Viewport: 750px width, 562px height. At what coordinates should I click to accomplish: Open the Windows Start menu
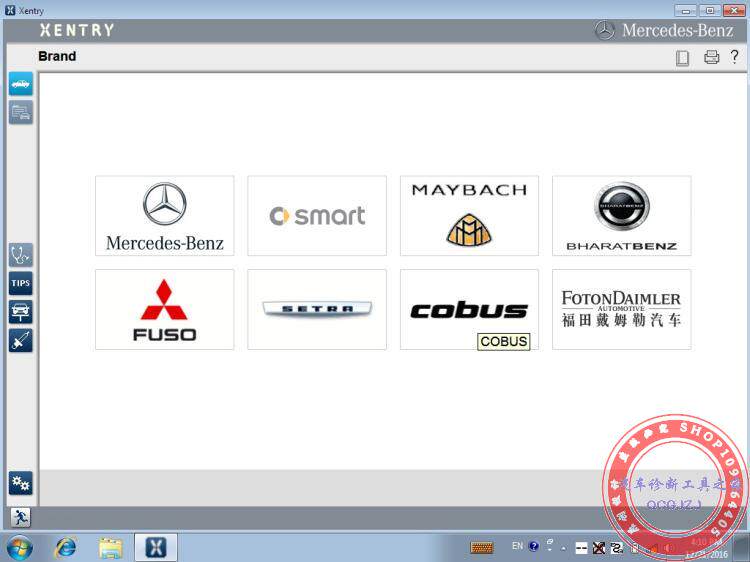[20, 548]
